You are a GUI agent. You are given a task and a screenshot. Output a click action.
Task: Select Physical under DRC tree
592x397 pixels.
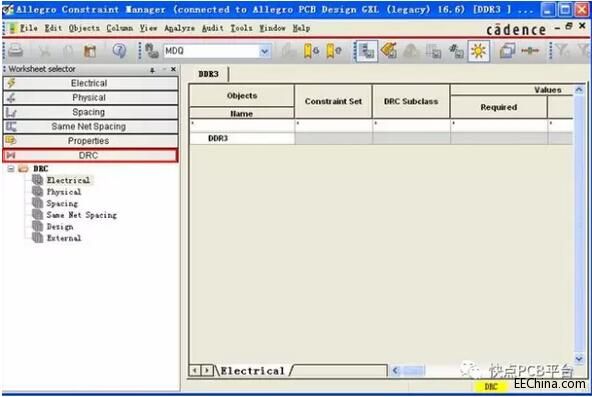pos(63,192)
